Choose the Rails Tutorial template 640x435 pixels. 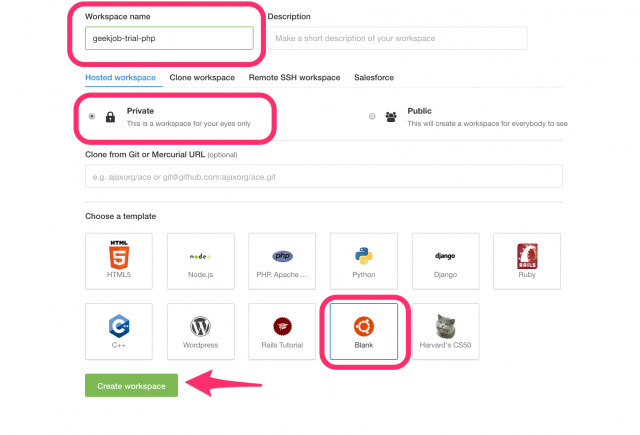click(x=282, y=331)
